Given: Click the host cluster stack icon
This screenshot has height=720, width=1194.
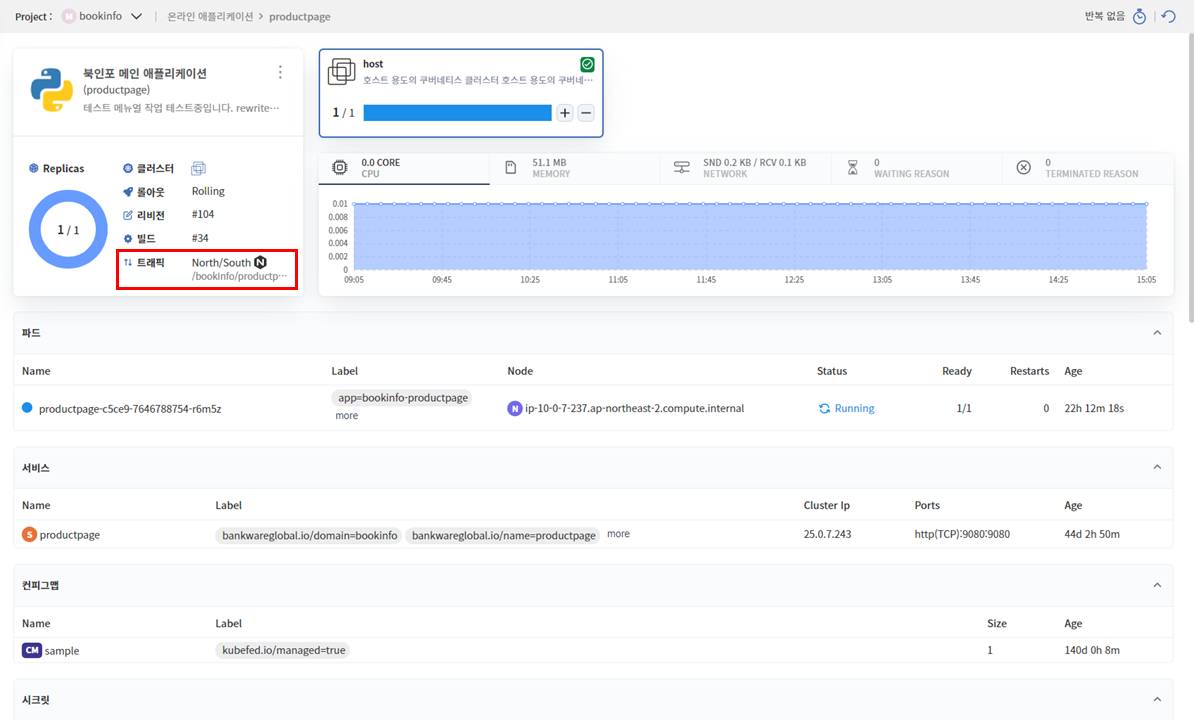Looking at the screenshot, I should click(x=341, y=72).
